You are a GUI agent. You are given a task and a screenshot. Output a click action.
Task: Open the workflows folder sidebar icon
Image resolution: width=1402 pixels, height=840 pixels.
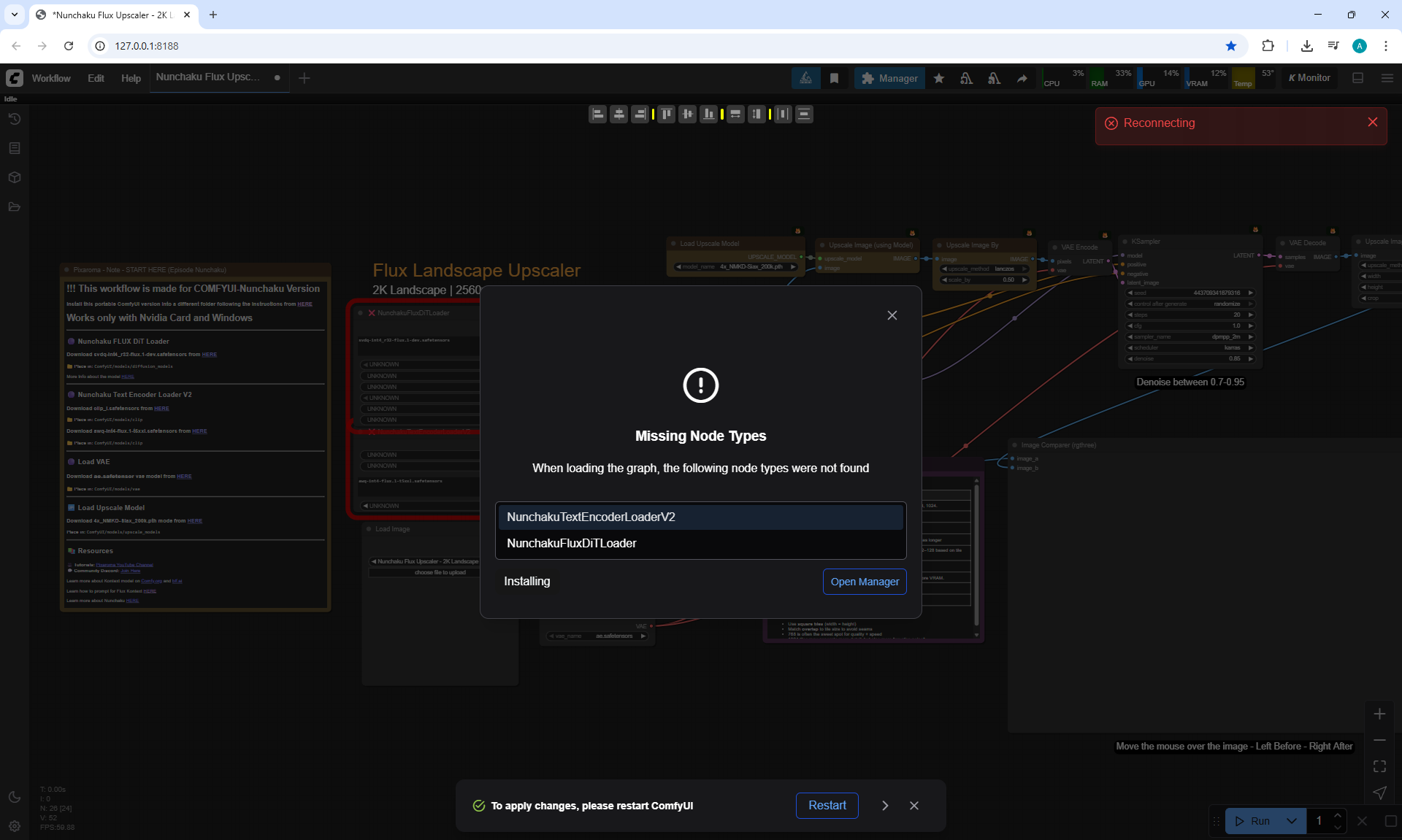click(14, 207)
